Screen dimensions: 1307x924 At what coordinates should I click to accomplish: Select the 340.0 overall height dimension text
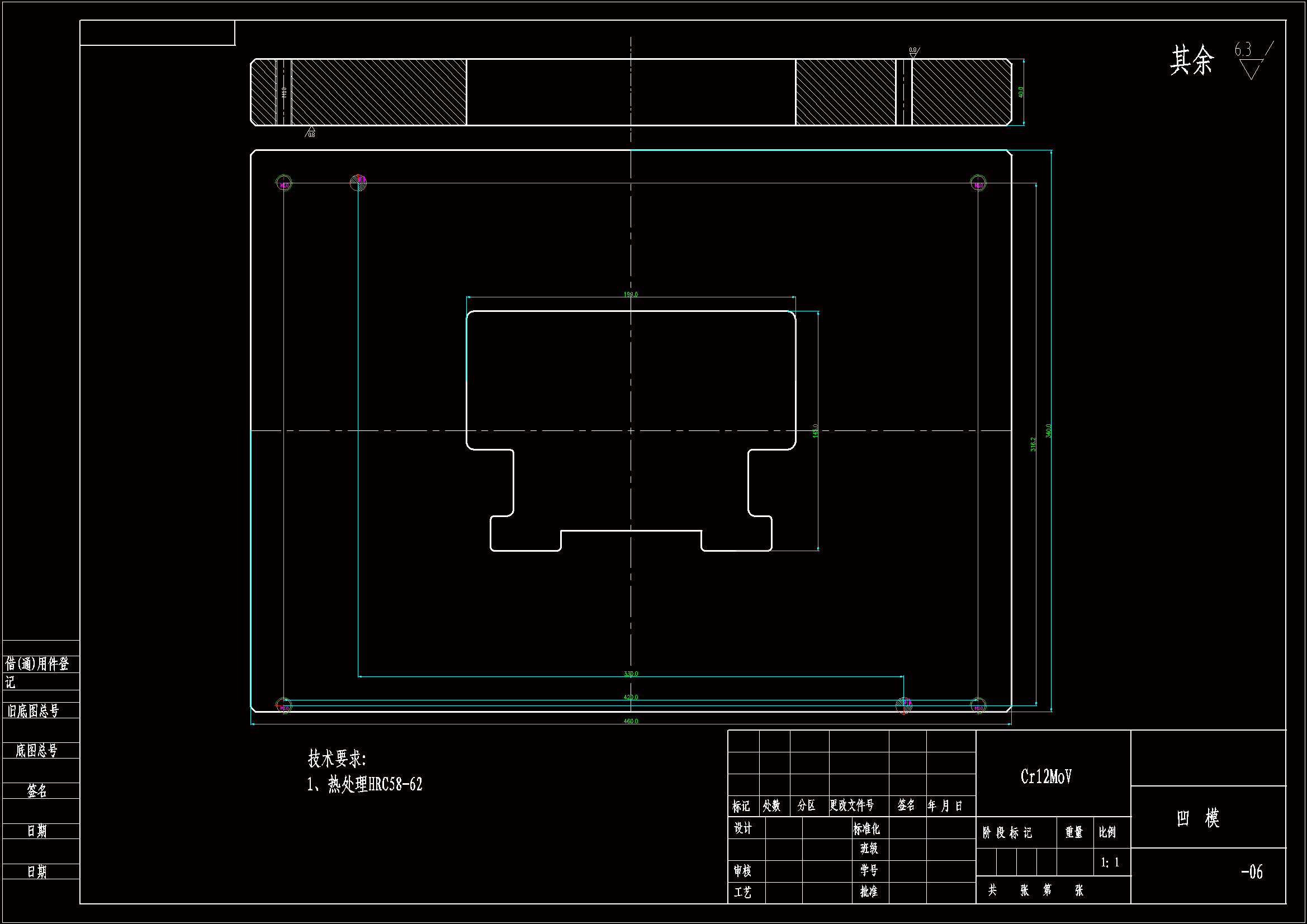pos(1049,430)
